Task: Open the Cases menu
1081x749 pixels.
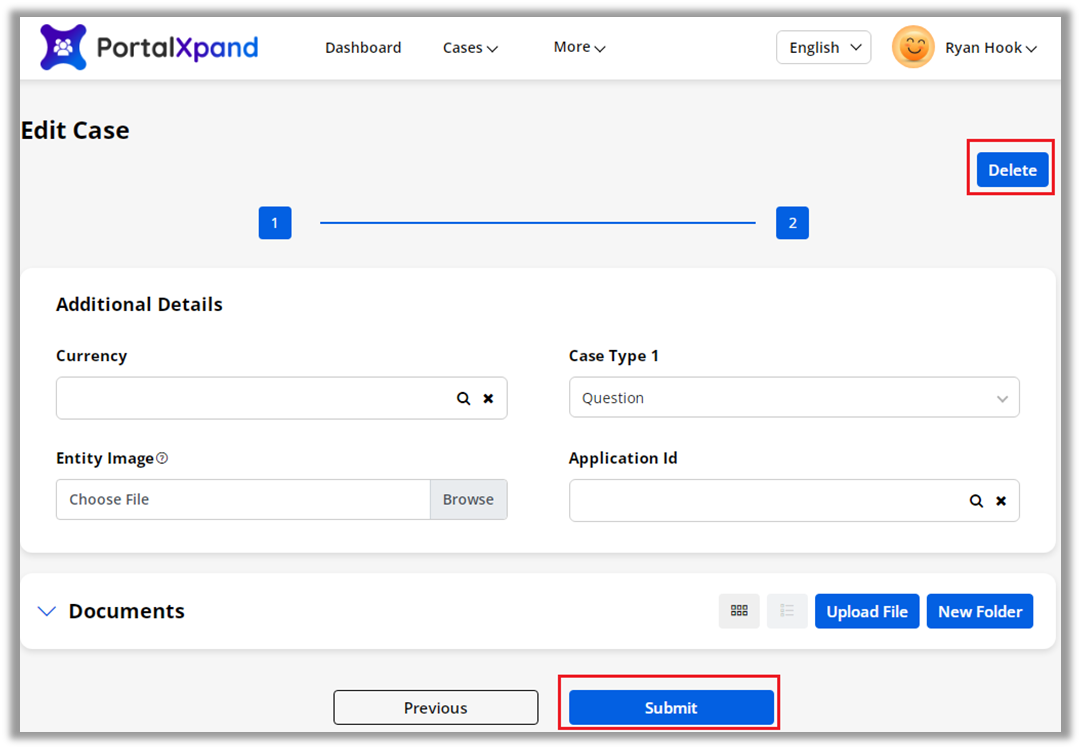Action: click(470, 48)
